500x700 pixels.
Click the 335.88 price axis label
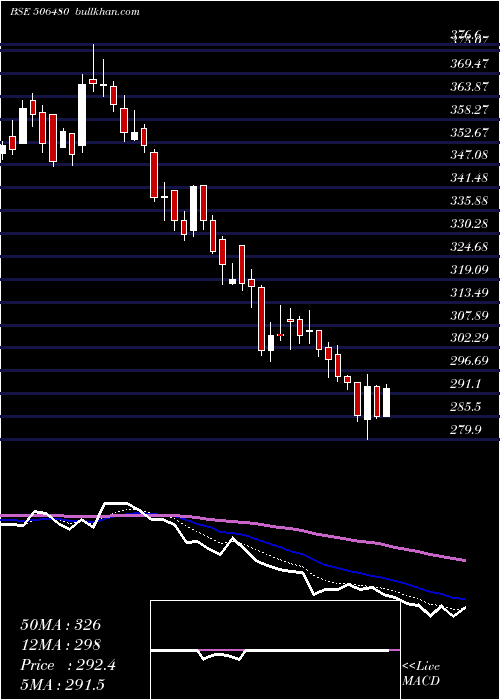(x=469, y=201)
